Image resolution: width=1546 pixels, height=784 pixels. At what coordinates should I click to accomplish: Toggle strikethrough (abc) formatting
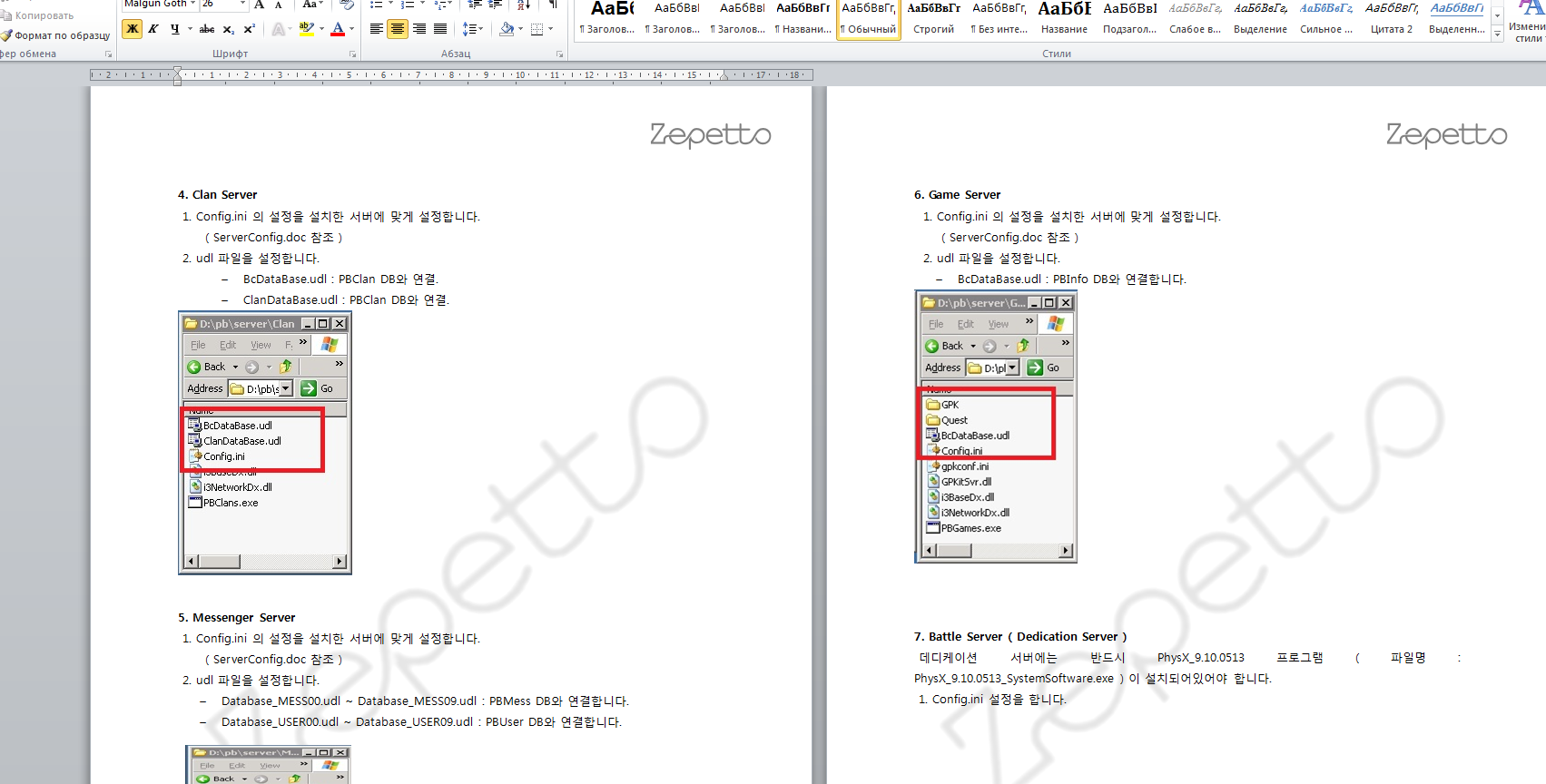pyautogui.click(x=207, y=29)
